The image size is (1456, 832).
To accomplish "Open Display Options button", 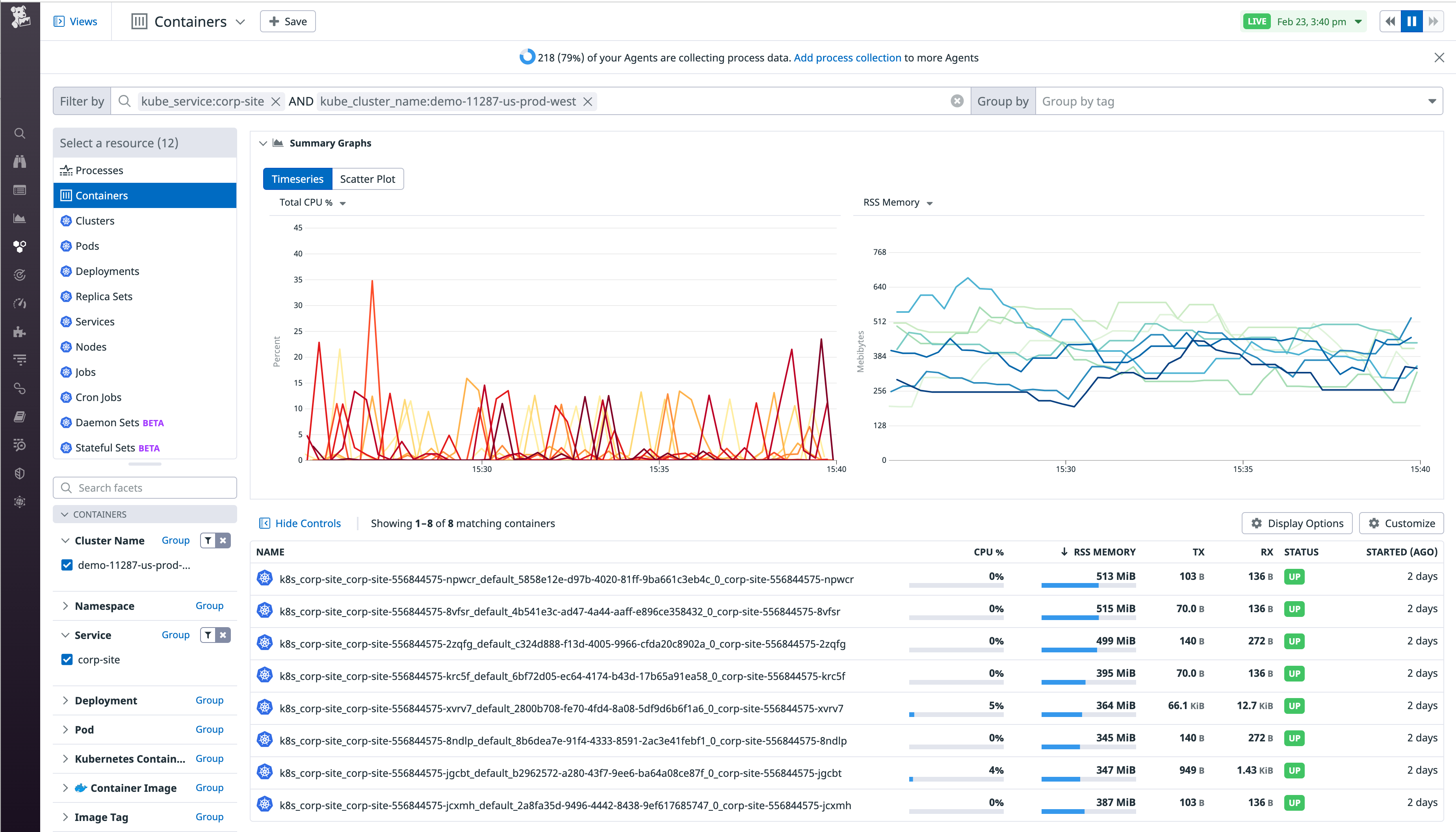I will coord(1296,524).
